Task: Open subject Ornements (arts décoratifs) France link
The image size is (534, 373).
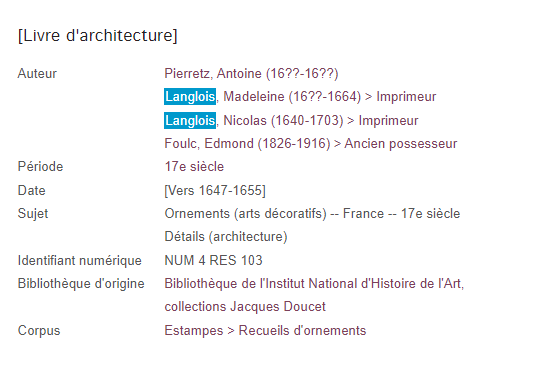Action: pyautogui.click(x=312, y=214)
